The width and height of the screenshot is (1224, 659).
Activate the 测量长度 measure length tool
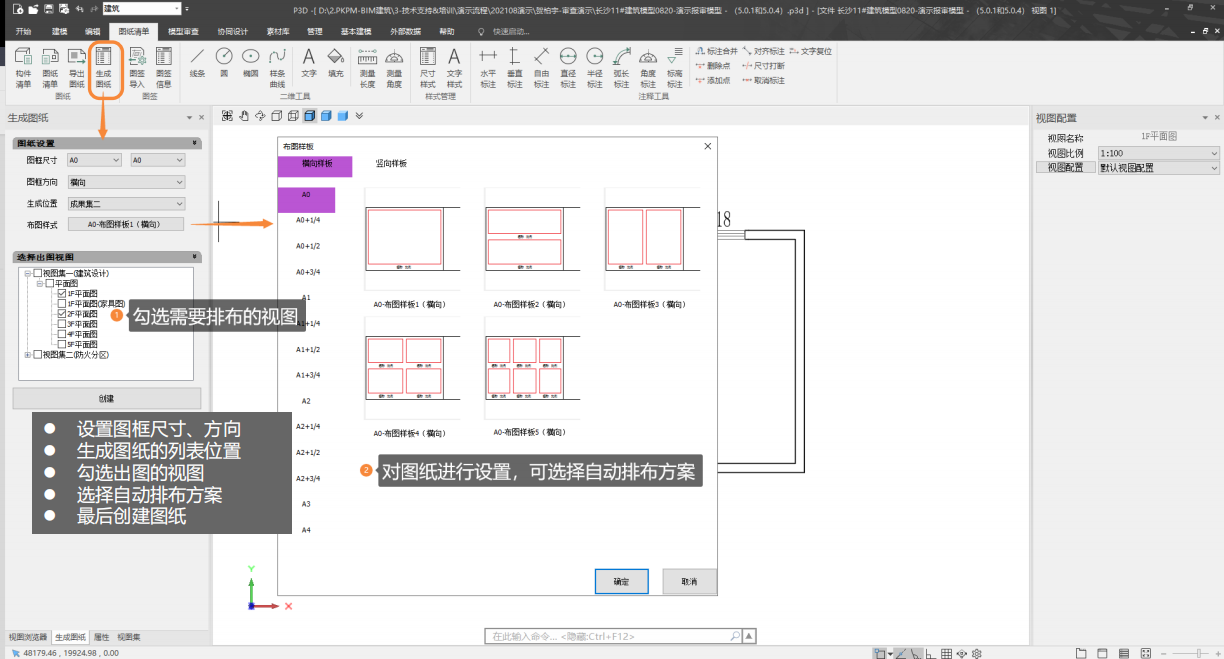click(x=367, y=67)
